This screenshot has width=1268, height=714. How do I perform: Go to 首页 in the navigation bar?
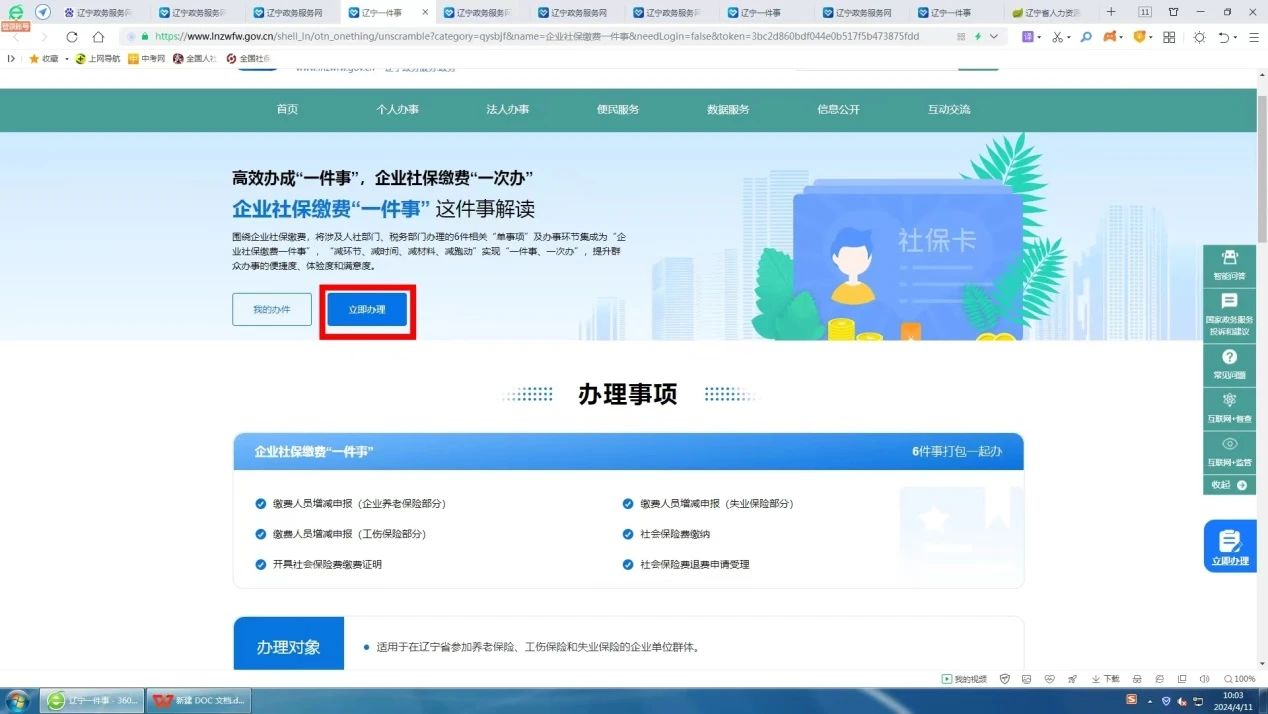coord(288,110)
